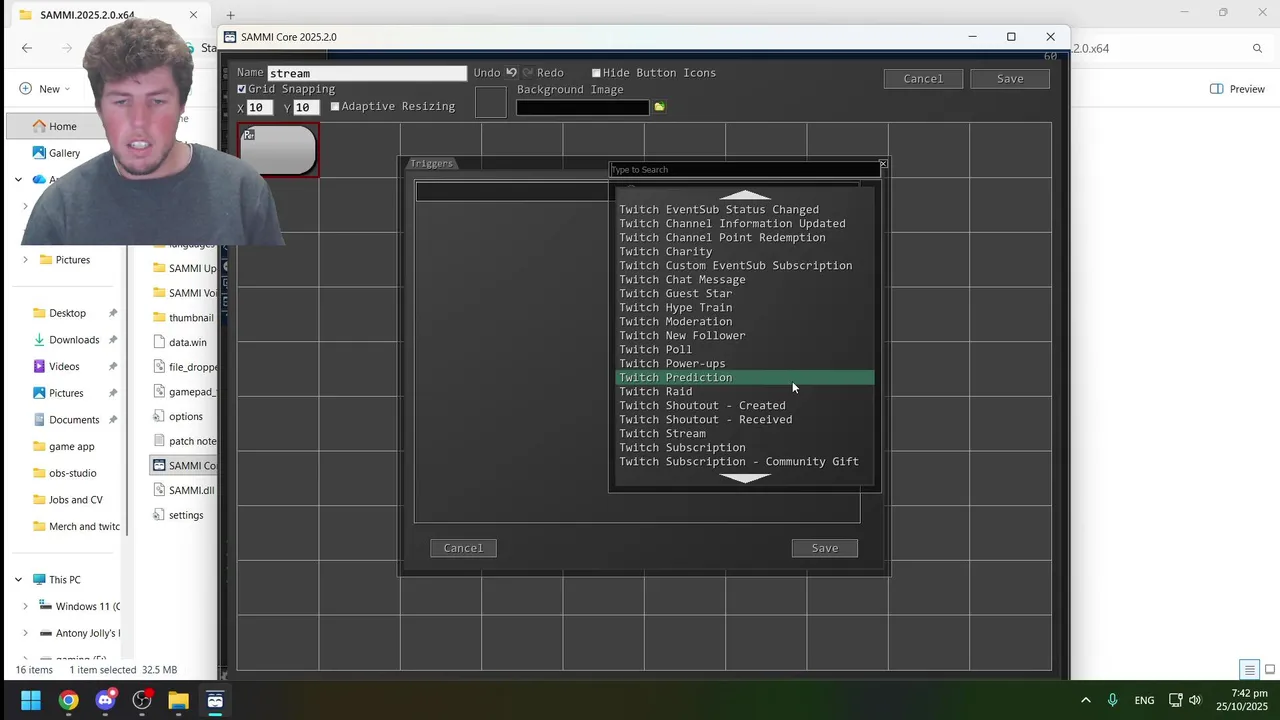The width and height of the screenshot is (1280, 720).
Task: Expand Antony Jolly's drive node
Action: [x=26, y=633]
